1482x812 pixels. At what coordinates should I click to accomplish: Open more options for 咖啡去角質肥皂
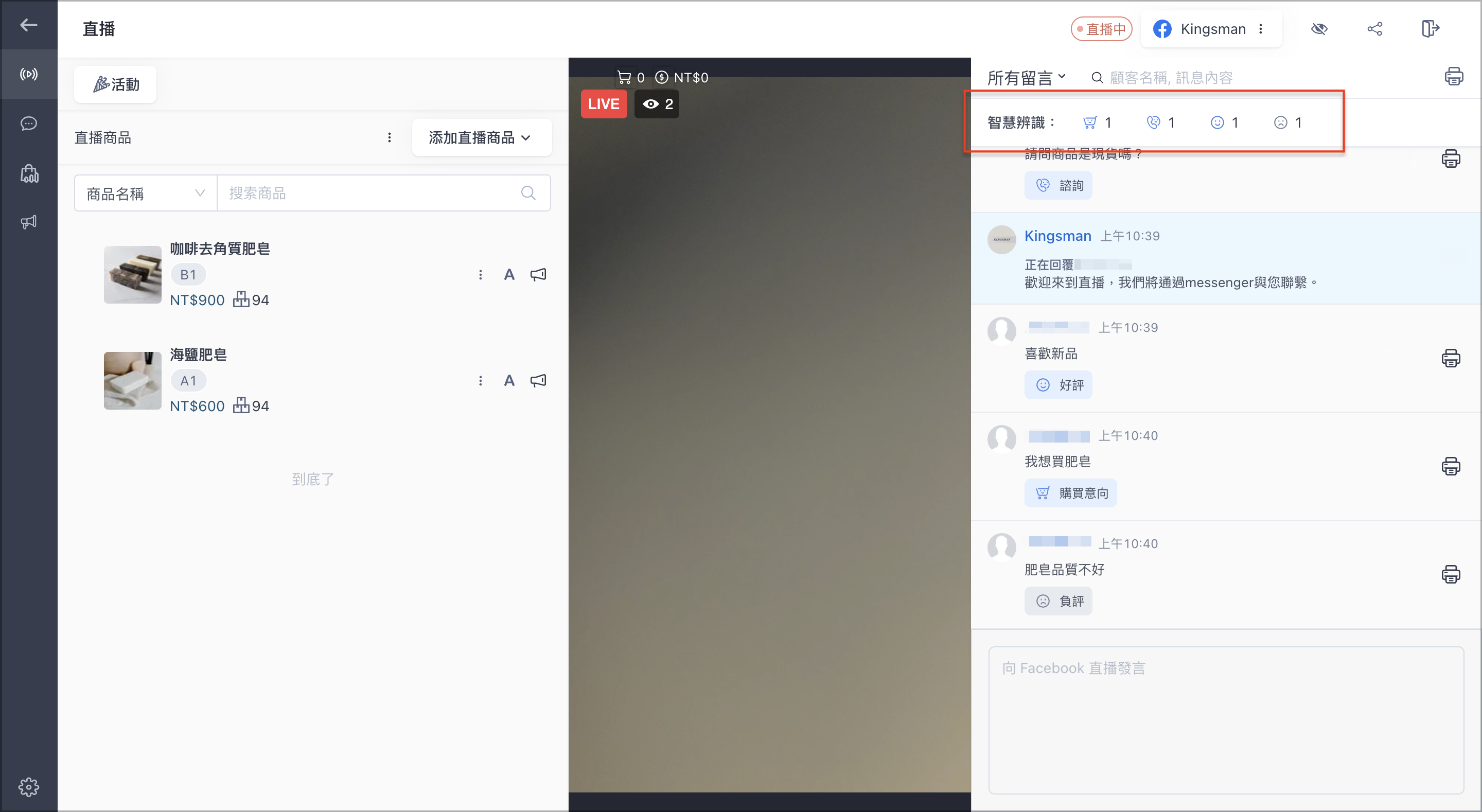click(481, 275)
